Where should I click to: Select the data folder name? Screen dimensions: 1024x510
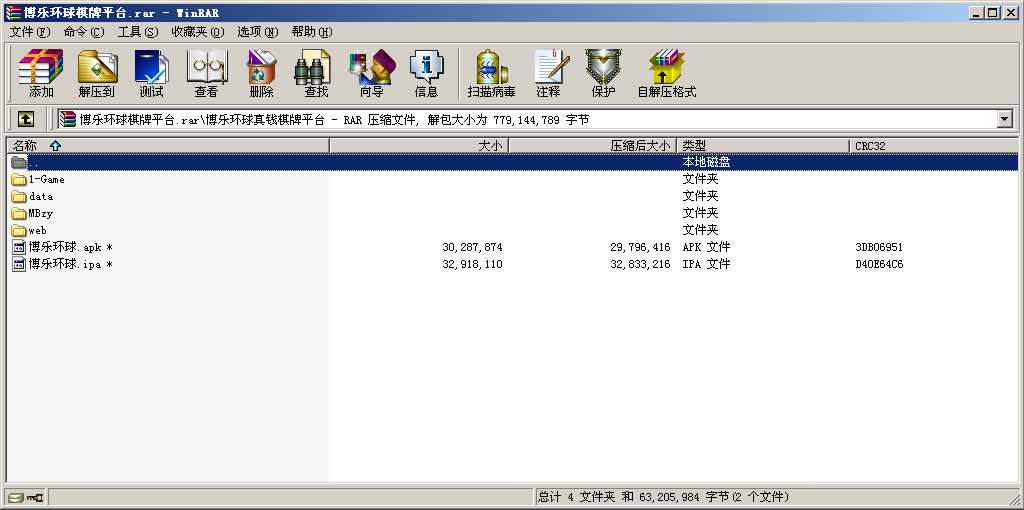41,196
